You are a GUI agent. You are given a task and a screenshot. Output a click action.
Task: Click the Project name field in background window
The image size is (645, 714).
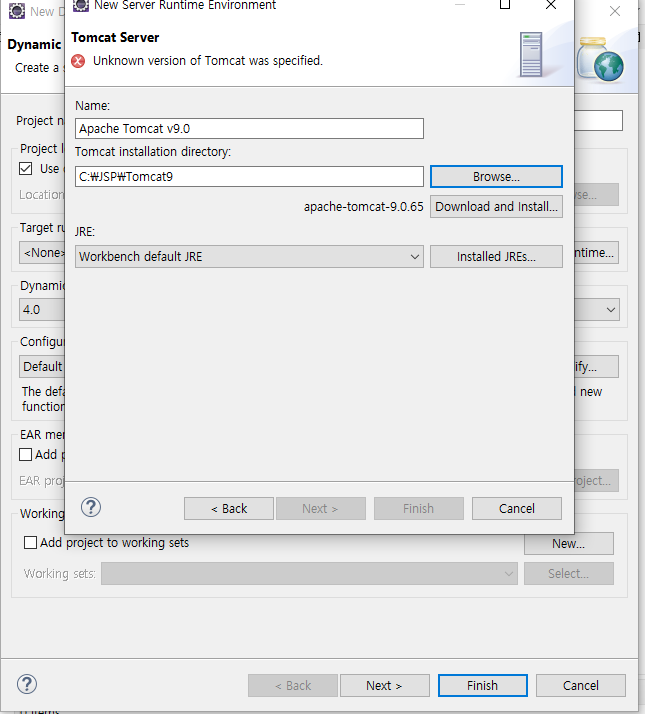[x=598, y=121]
